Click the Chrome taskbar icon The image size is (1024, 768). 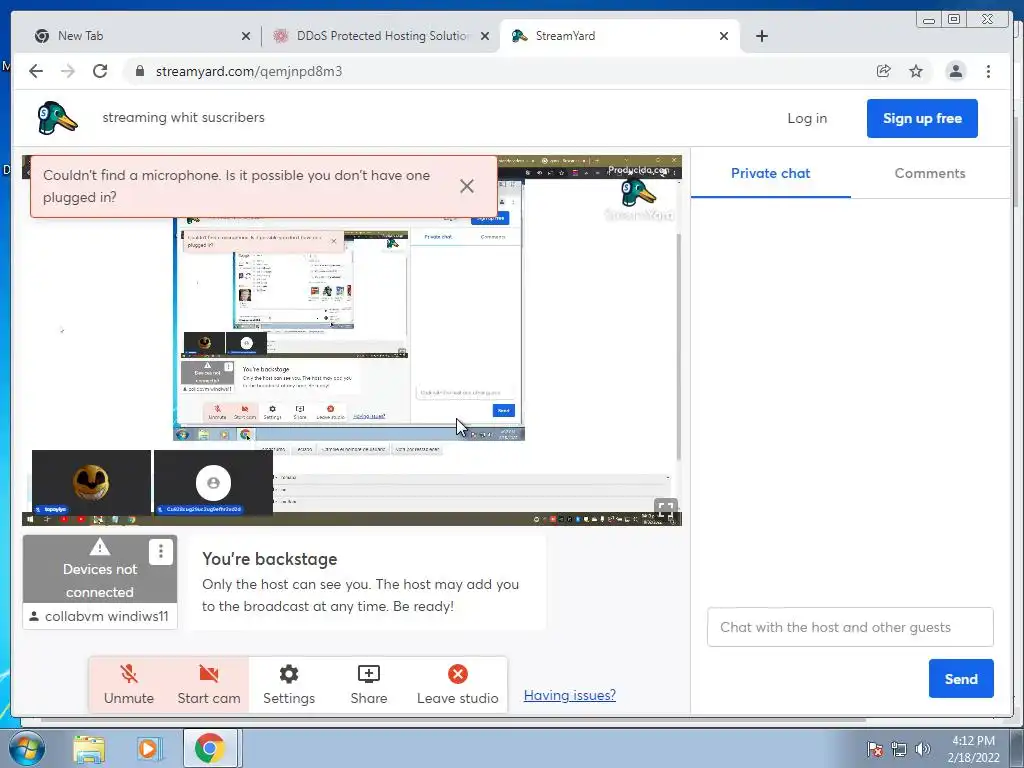tap(209, 748)
